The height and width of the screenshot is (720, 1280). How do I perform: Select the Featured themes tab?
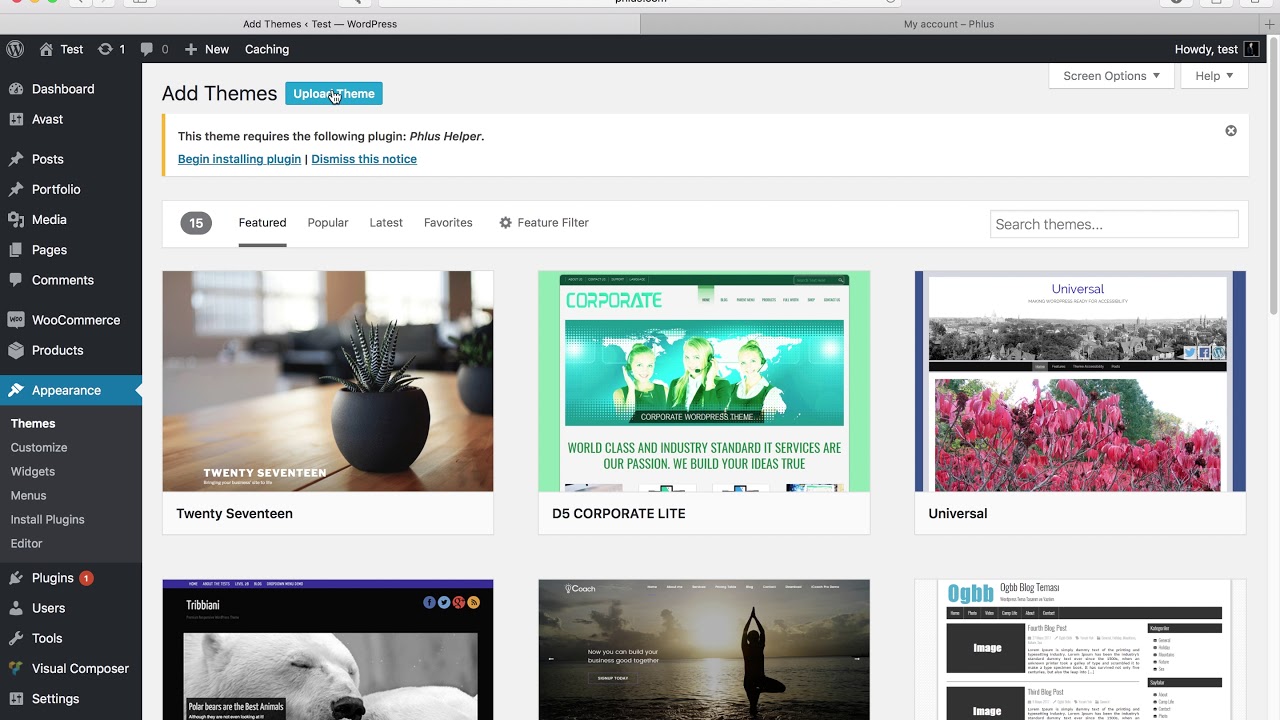[262, 223]
